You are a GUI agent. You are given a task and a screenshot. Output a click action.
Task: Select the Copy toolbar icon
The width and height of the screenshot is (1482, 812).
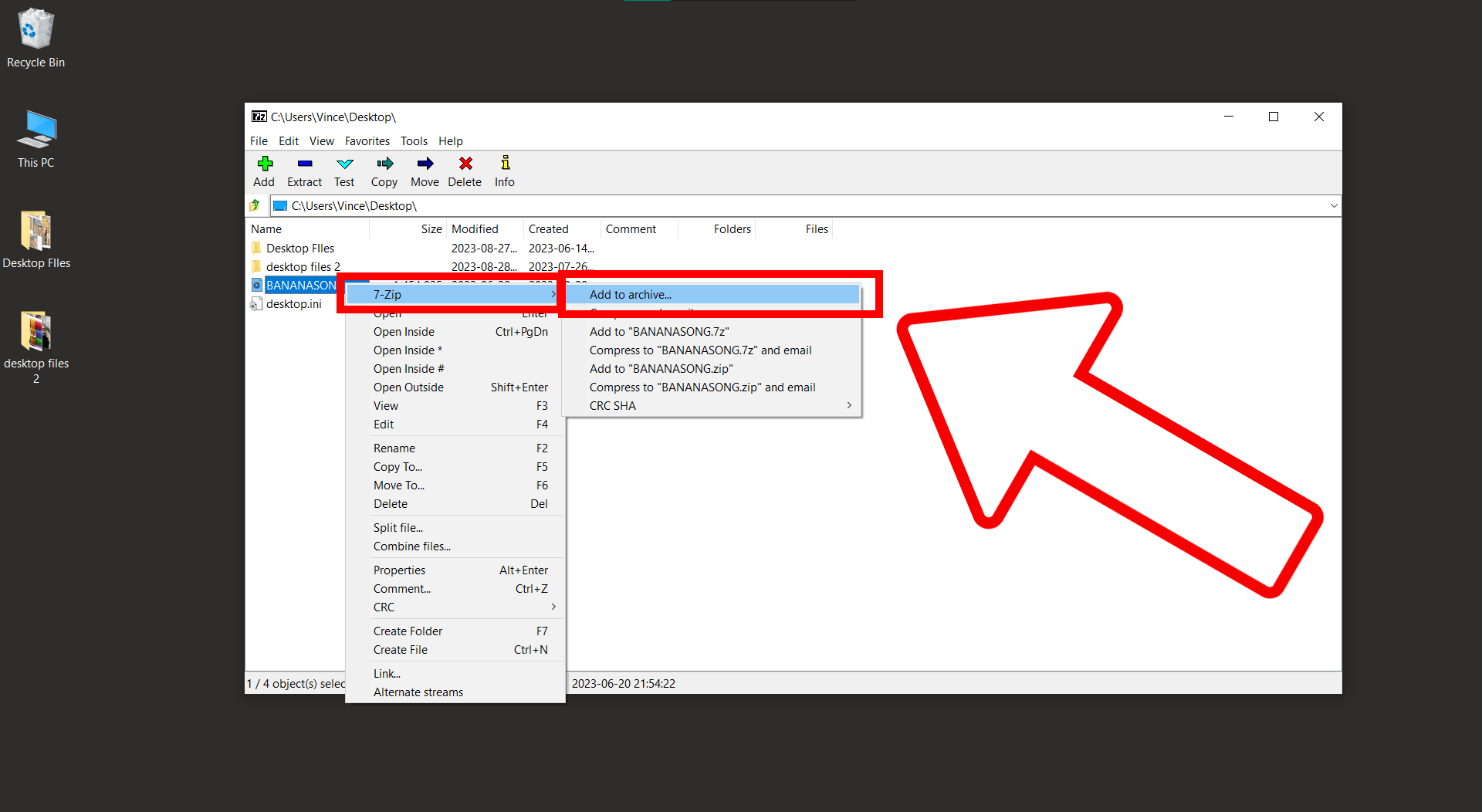384,170
